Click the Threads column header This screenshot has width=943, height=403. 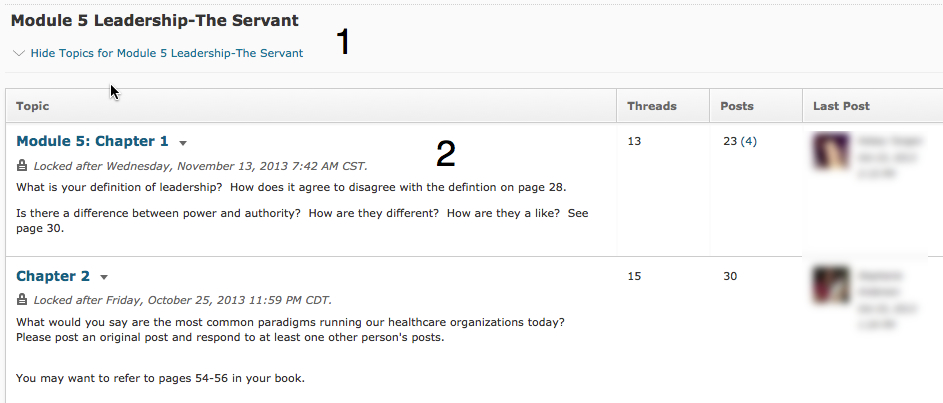(652, 106)
